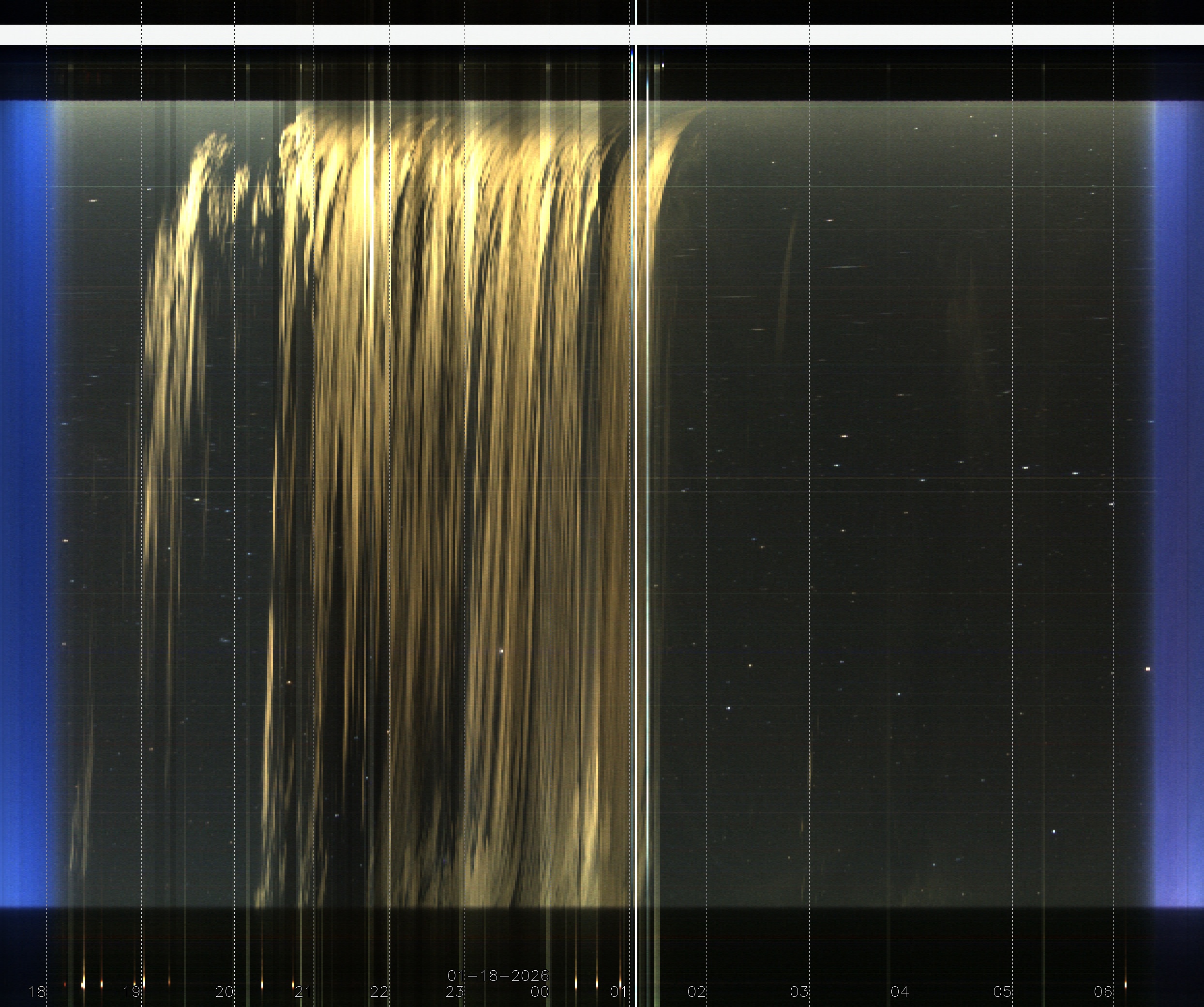
Task: Click the 05 hour label
Action: tap(1002, 992)
